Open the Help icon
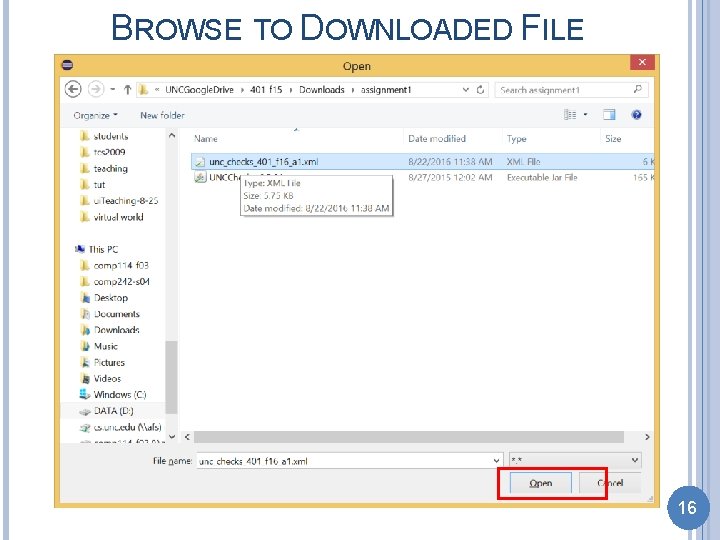This screenshot has width=720, height=540. (636, 115)
